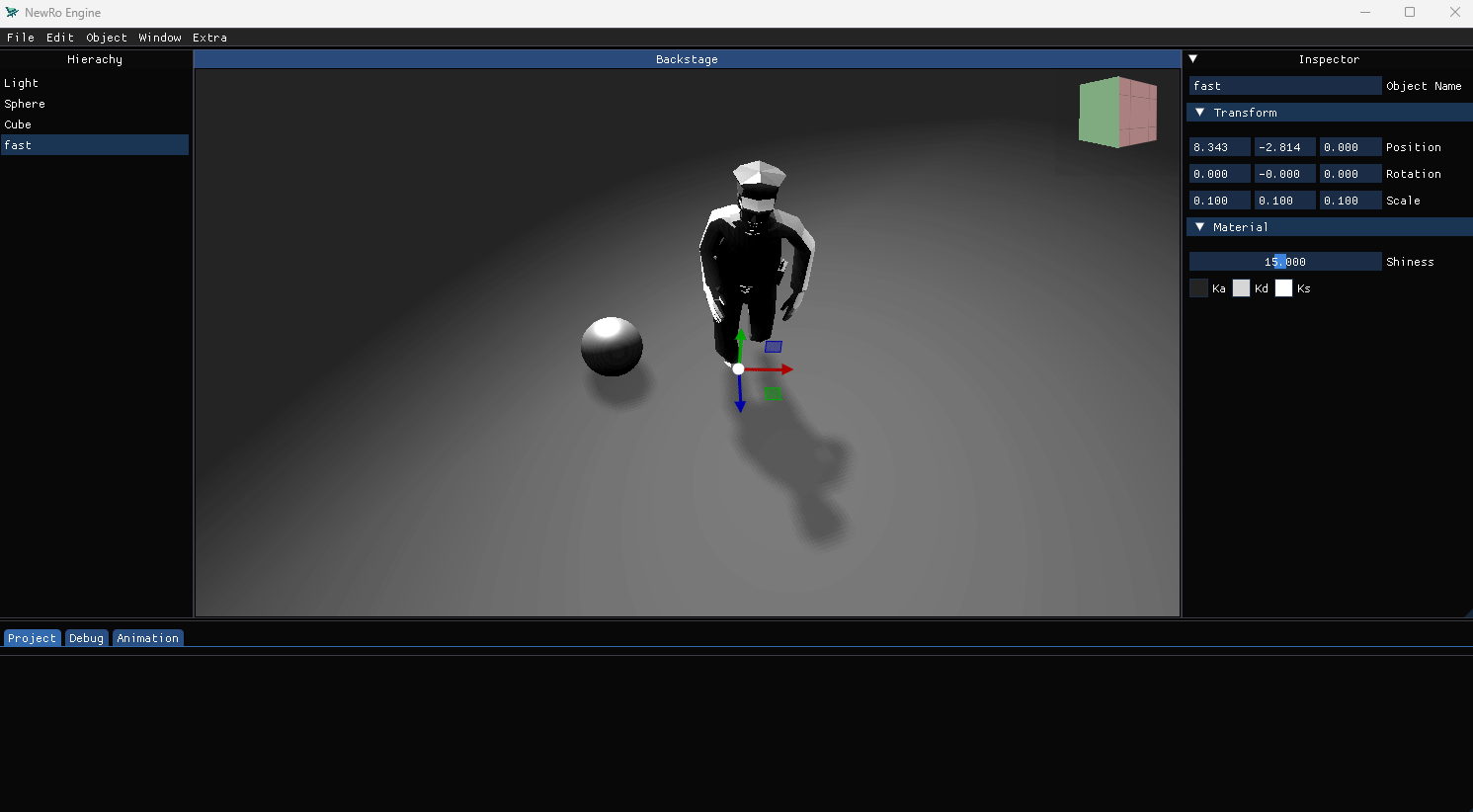The height and width of the screenshot is (812, 1473).
Task: Click the view orientation cube gizmo
Action: pyautogui.click(x=1118, y=113)
